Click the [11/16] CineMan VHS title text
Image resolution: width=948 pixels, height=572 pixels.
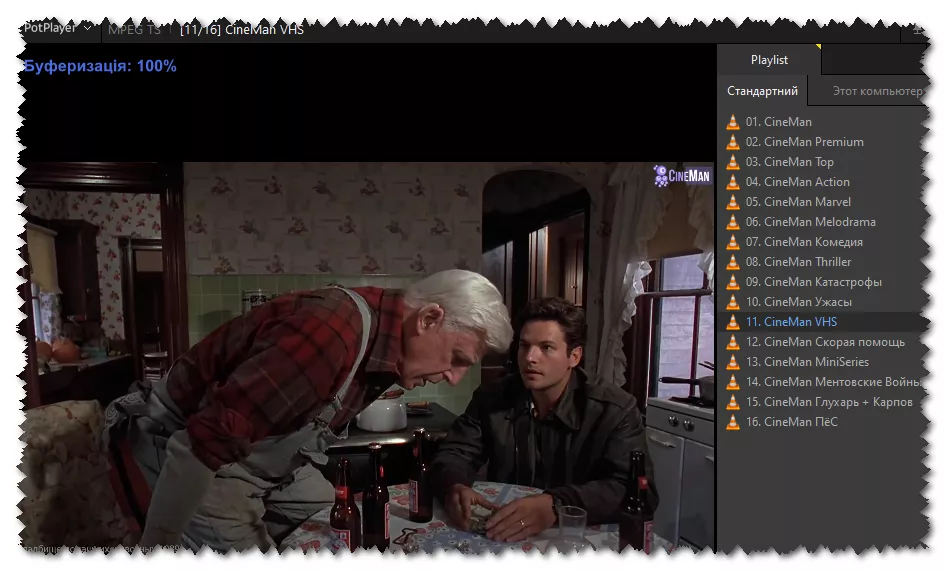(x=242, y=29)
